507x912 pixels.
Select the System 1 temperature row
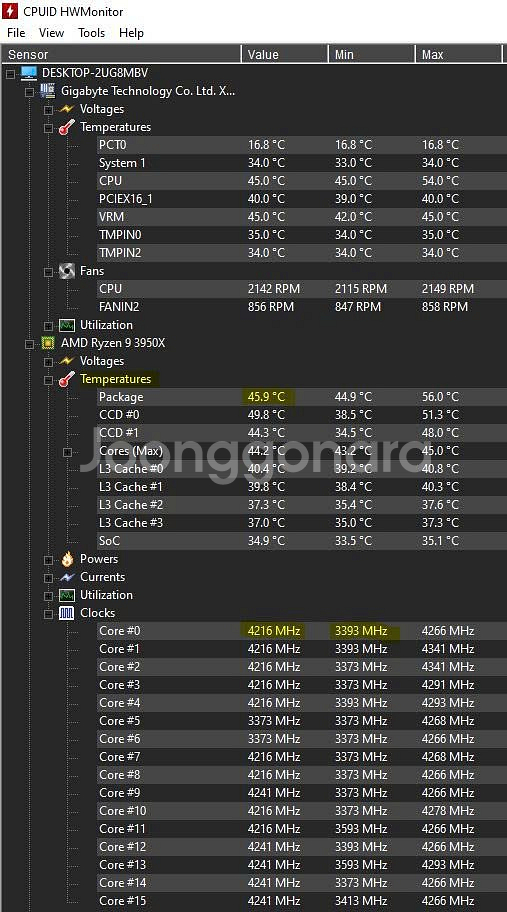click(301, 162)
